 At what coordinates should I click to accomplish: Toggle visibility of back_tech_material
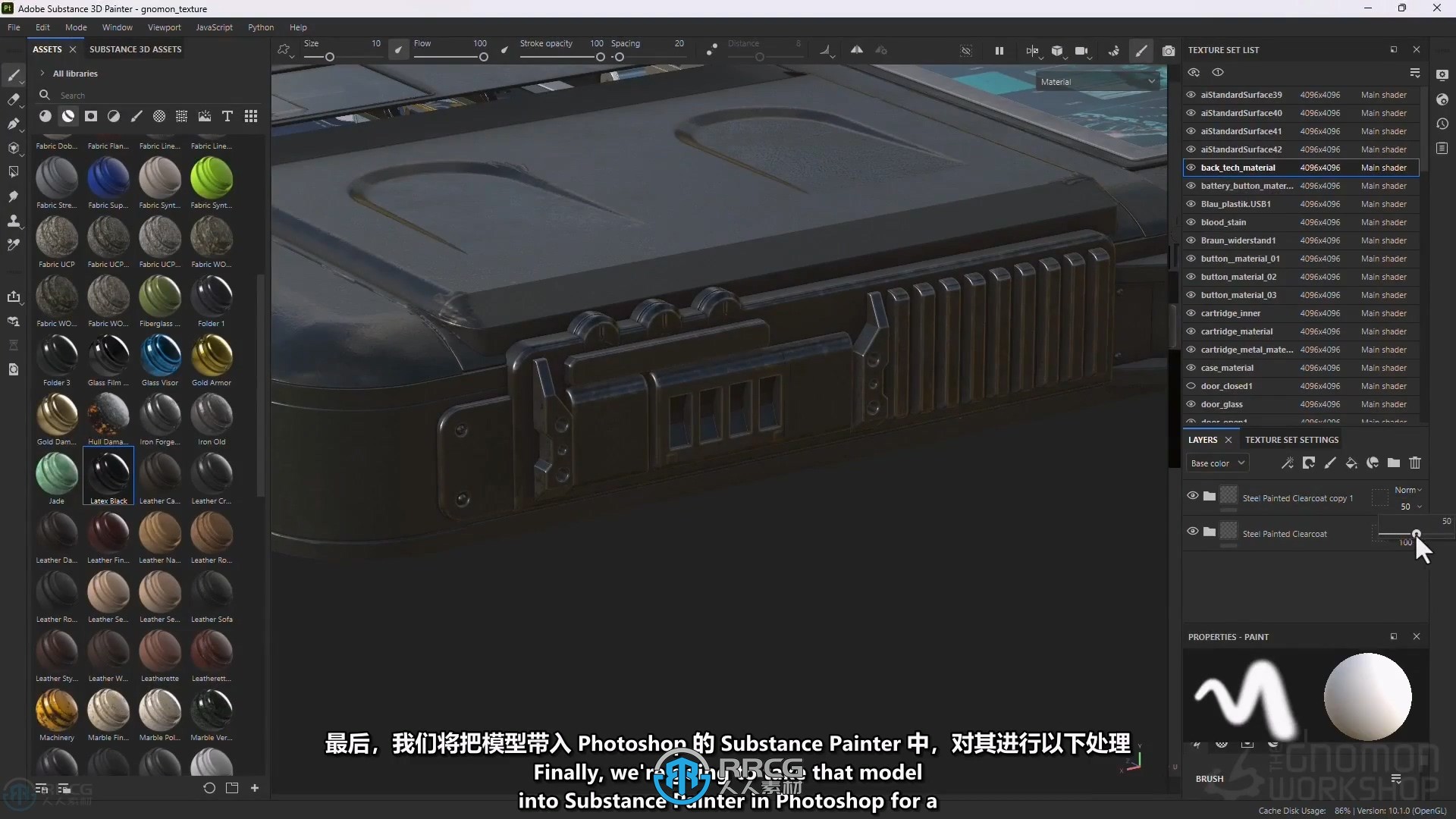click(1193, 167)
